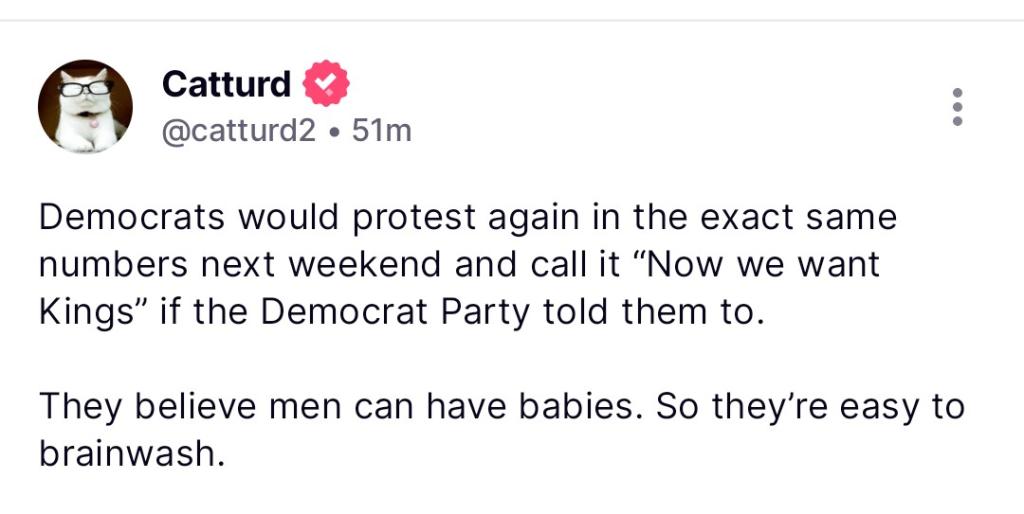
Task: Click the bottom dot of options menu
Action: [957, 121]
